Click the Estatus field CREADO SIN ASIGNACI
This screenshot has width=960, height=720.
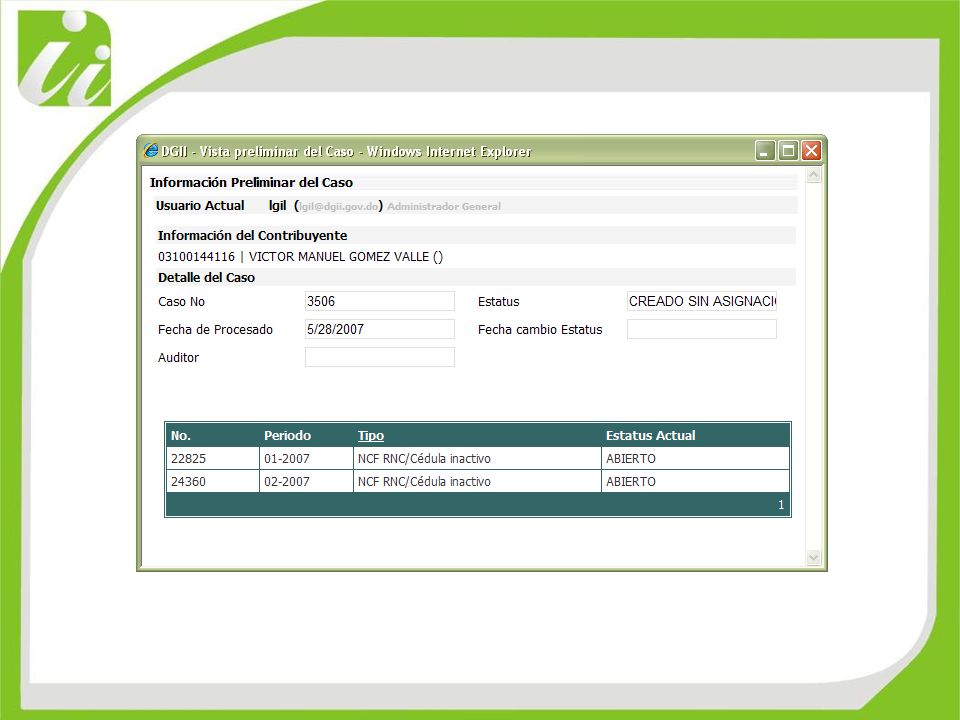tap(702, 301)
